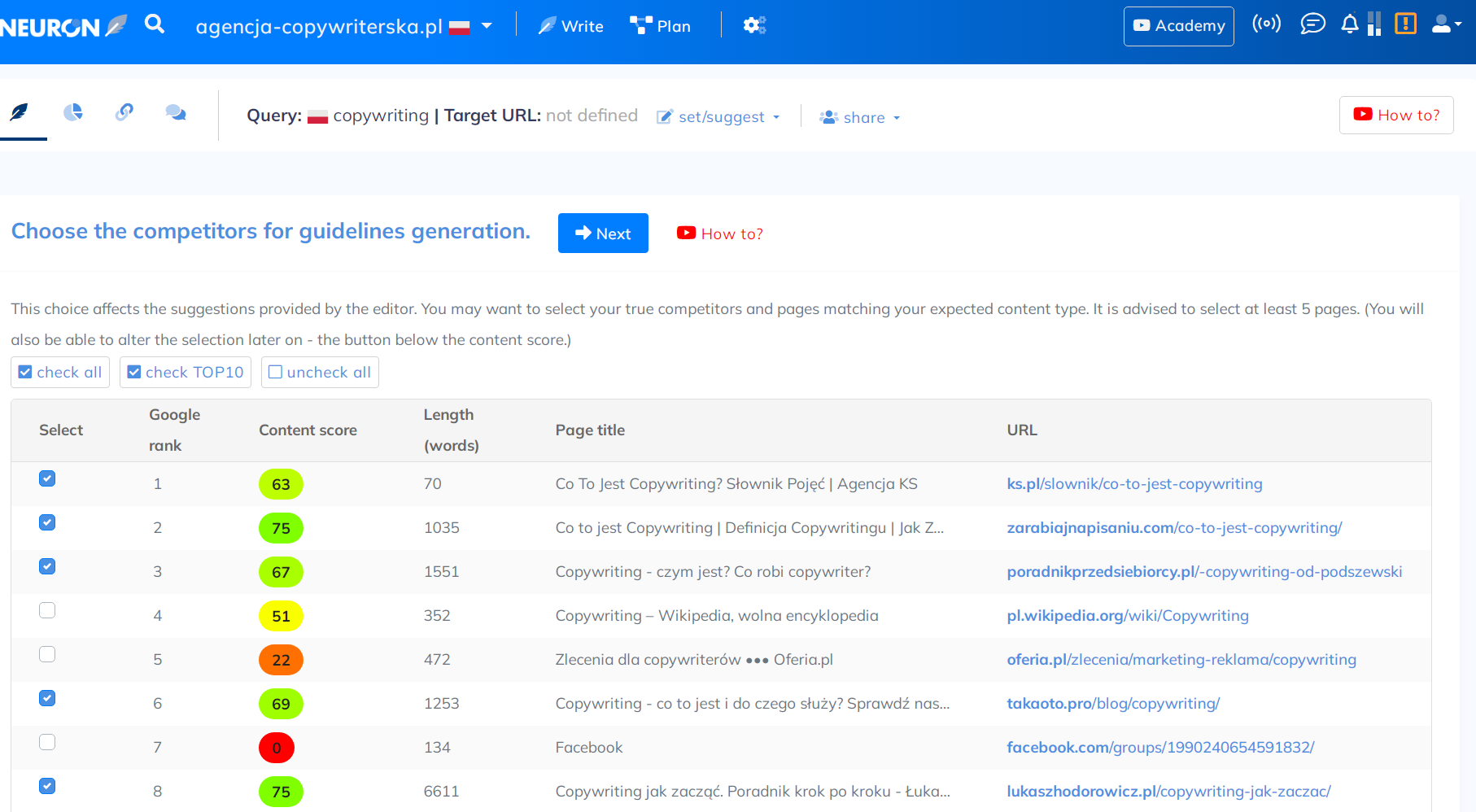Click the orange exclamation alert icon

1405,24
